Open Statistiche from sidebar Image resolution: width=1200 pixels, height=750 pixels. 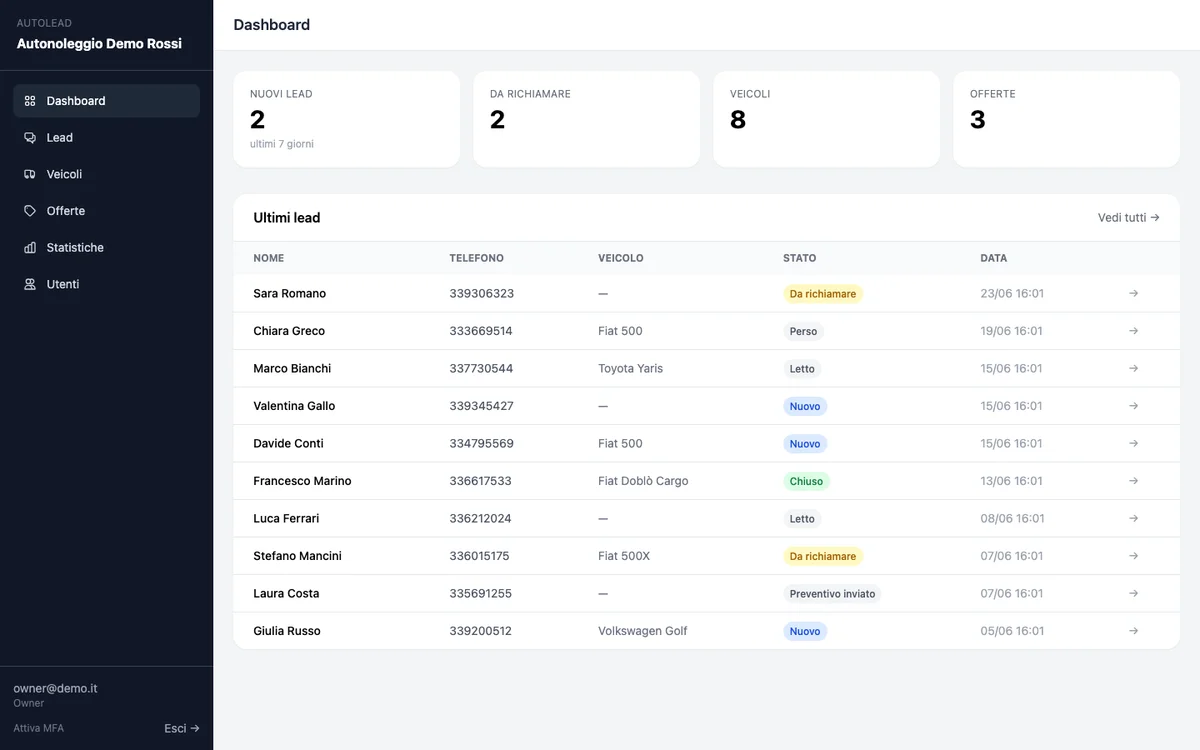pyautogui.click(x=106, y=248)
